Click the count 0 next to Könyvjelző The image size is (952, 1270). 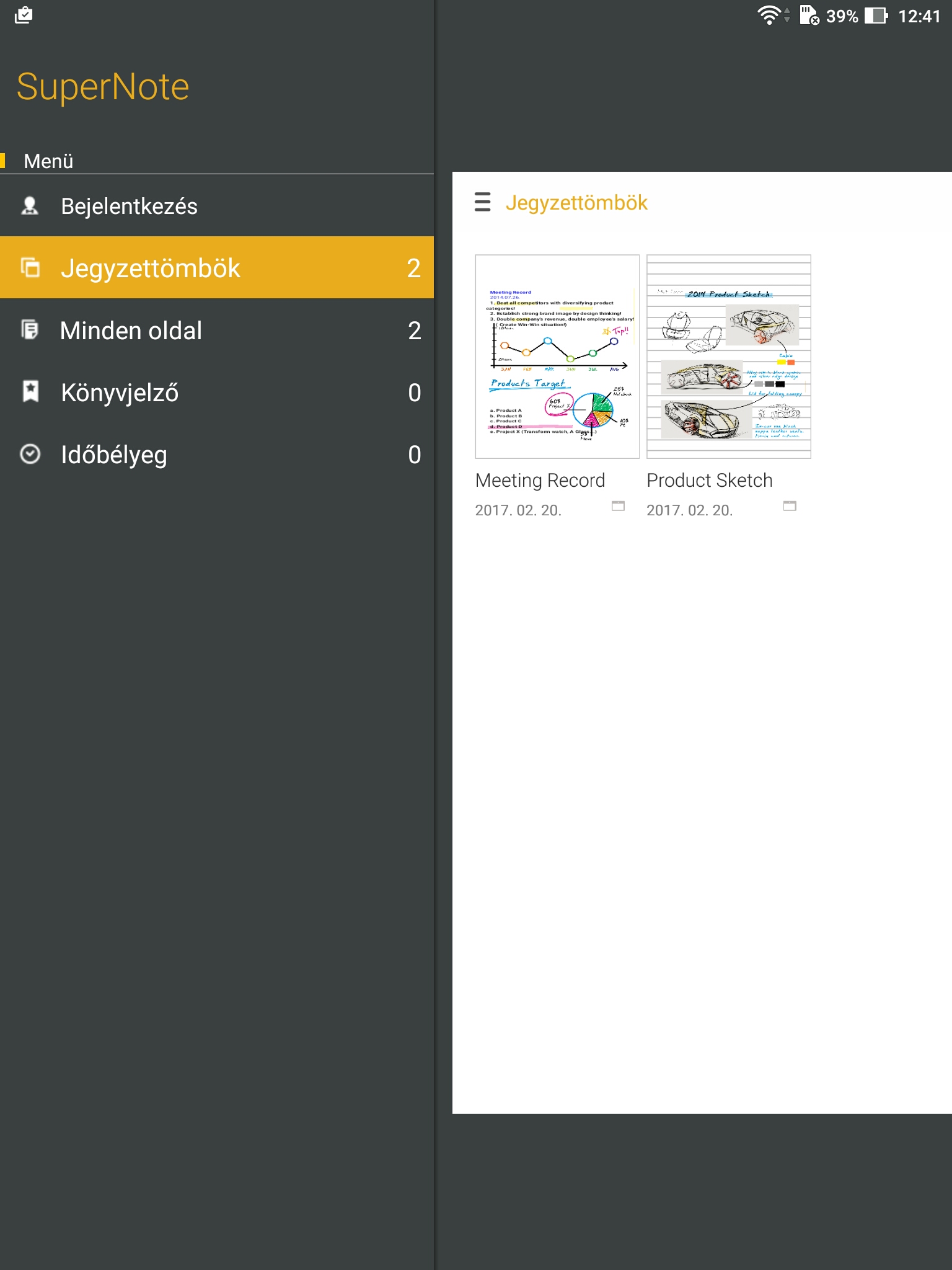click(x=415, y=393)
